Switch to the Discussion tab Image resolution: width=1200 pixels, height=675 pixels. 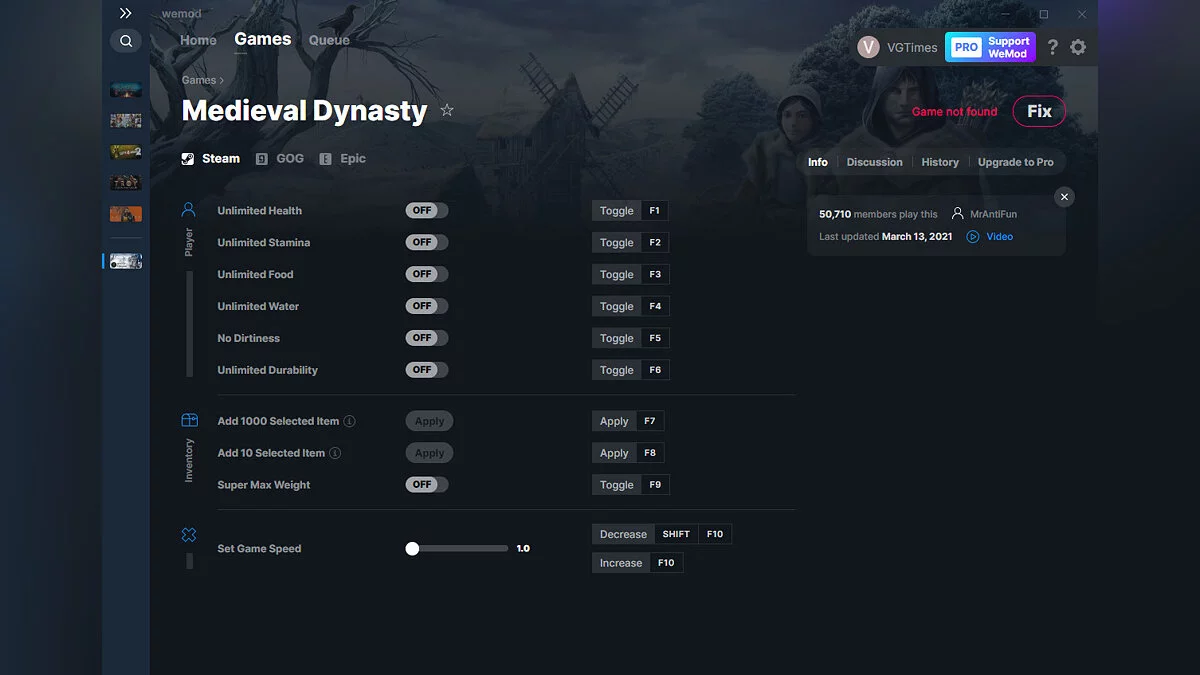[874, 162]
